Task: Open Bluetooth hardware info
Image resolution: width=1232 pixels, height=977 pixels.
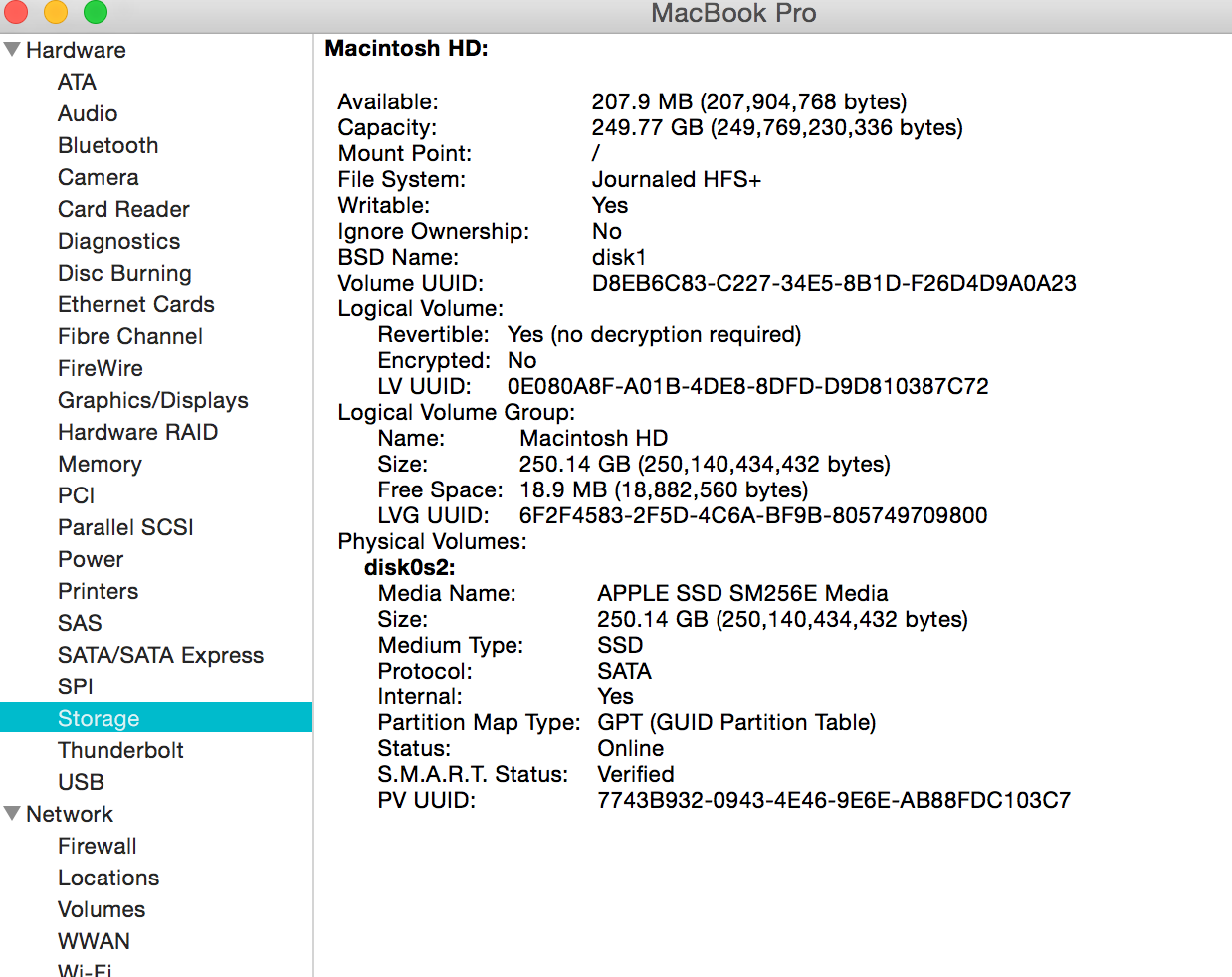Action: pos(107,145)
